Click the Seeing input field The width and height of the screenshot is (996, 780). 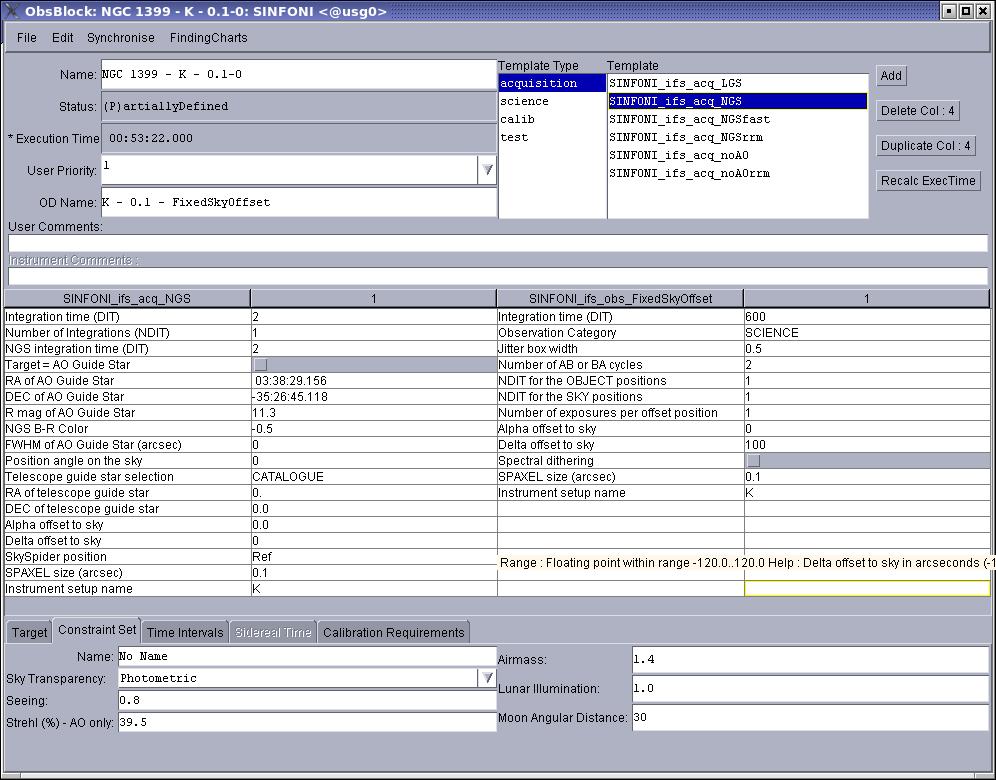(x=307, y=700)
